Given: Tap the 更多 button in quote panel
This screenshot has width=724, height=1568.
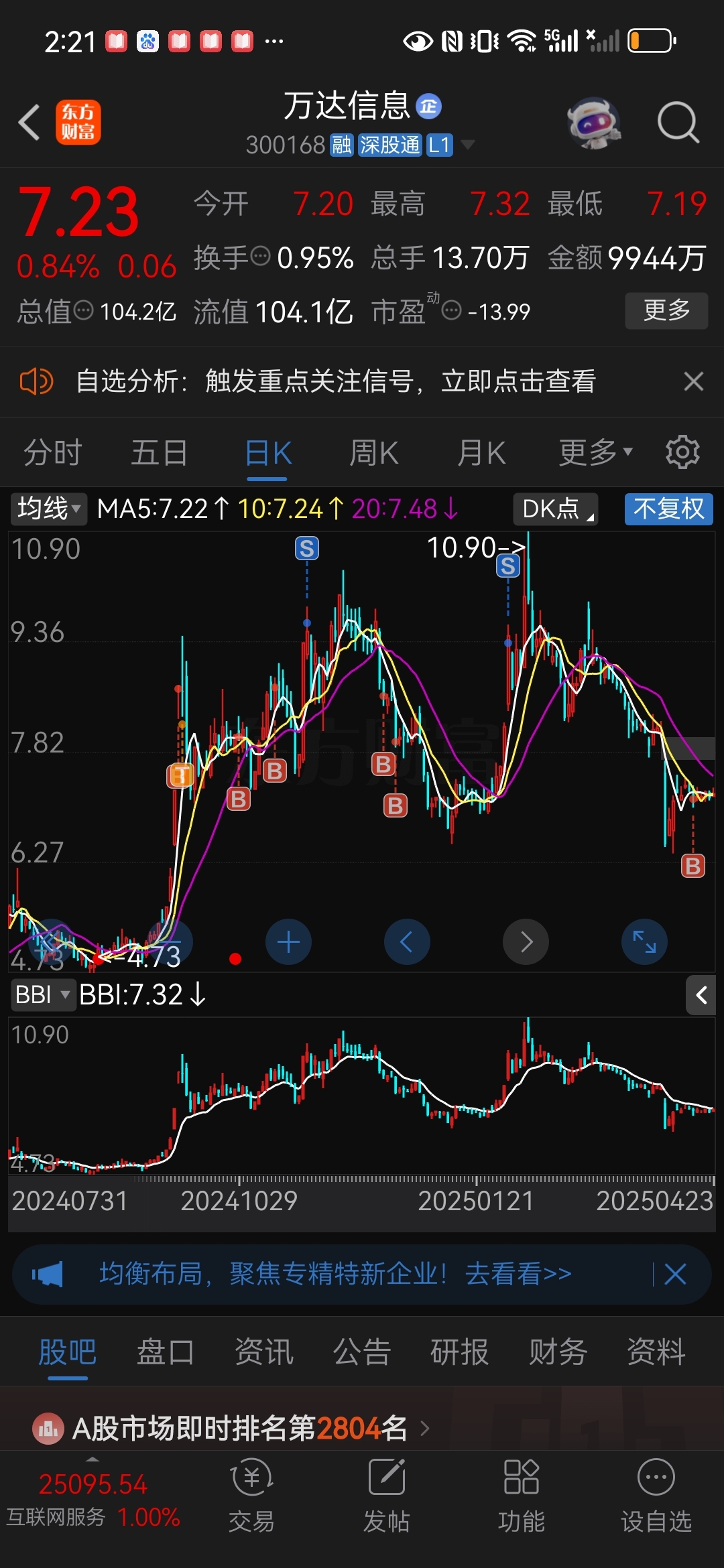Looking at the screenshot, I should click(x=666, y=310).
